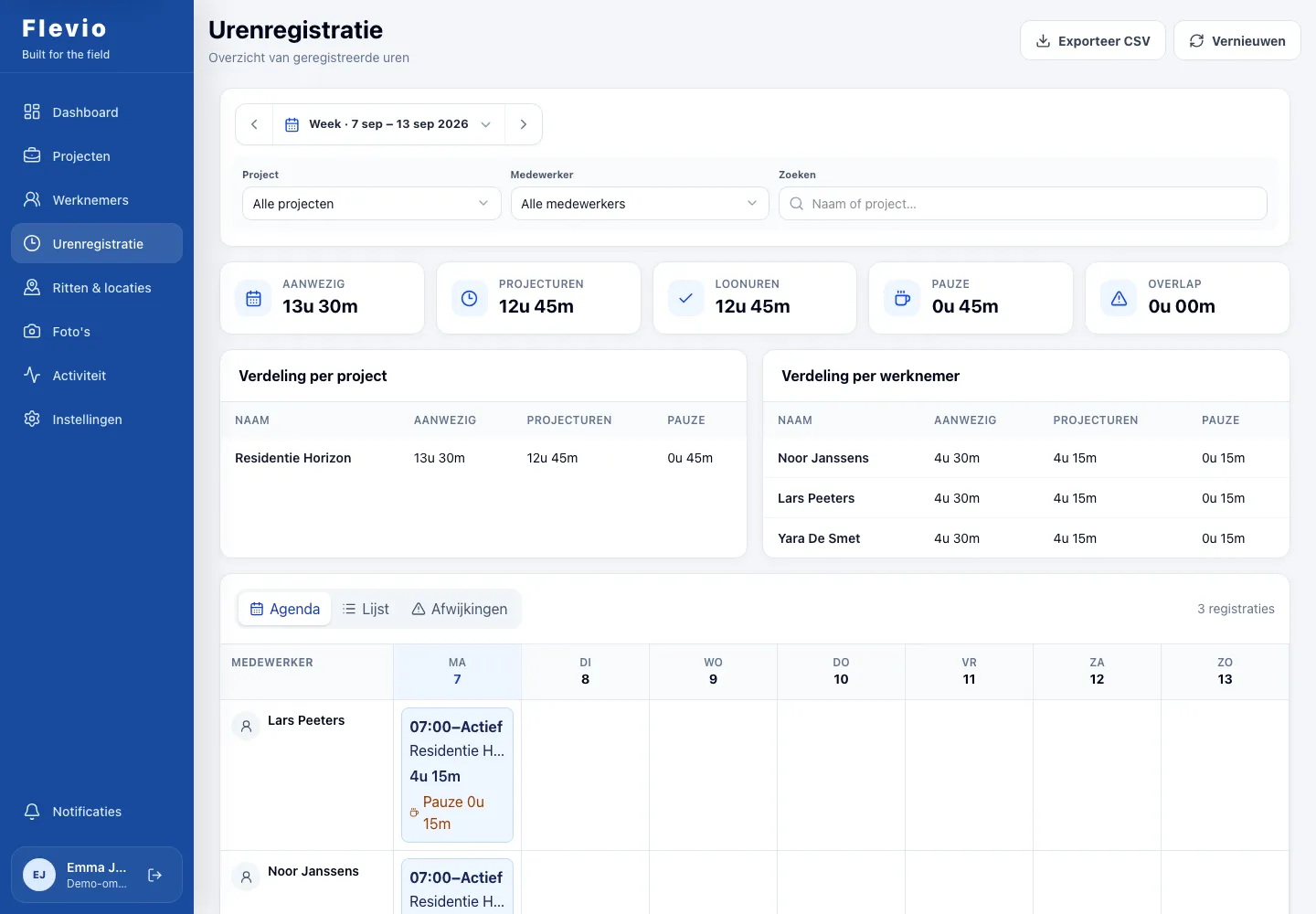Focus the Naam of project search field
The image size is (1316, 914).
pyautogui.click(x=1023, y=204)
